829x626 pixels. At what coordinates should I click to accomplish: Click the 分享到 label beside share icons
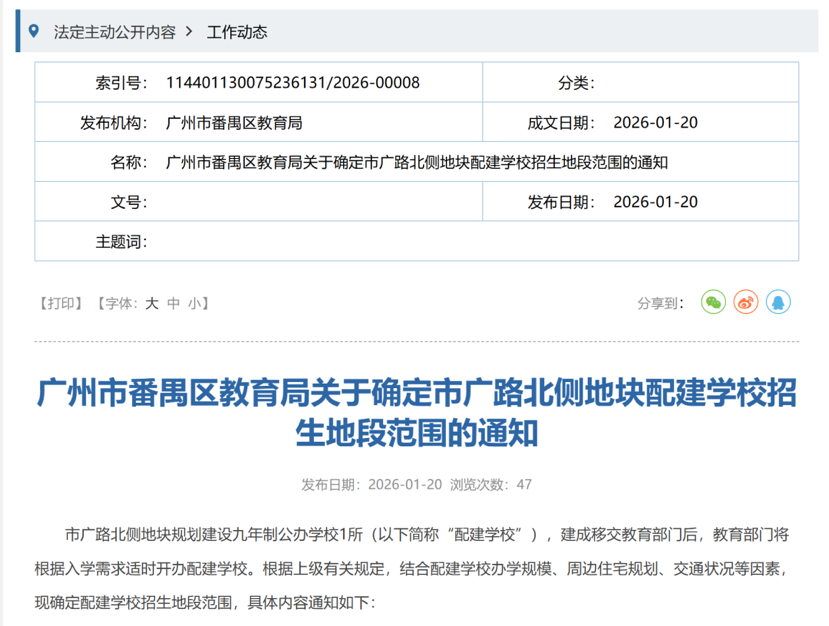661,303
